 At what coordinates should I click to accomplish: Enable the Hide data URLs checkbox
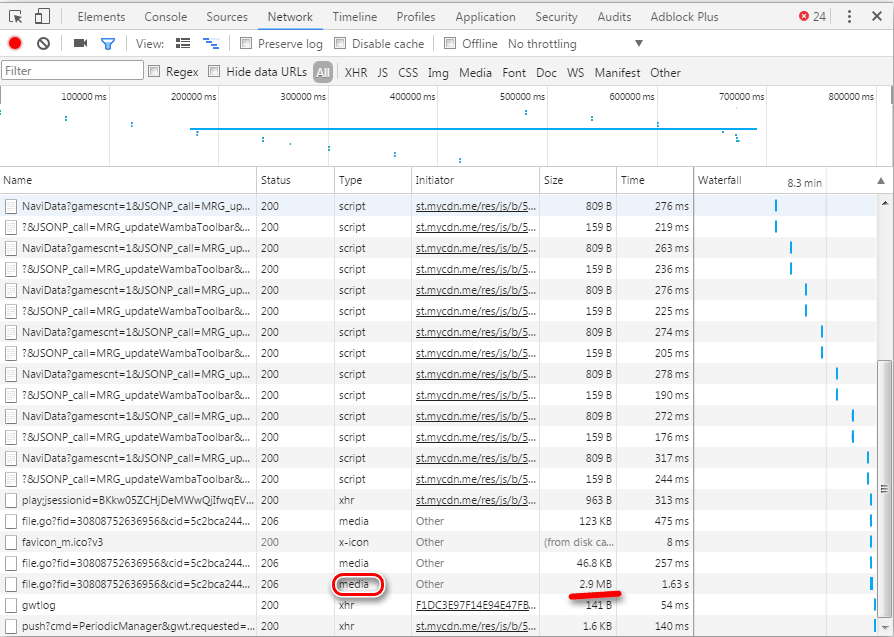(x=214, y=72)
